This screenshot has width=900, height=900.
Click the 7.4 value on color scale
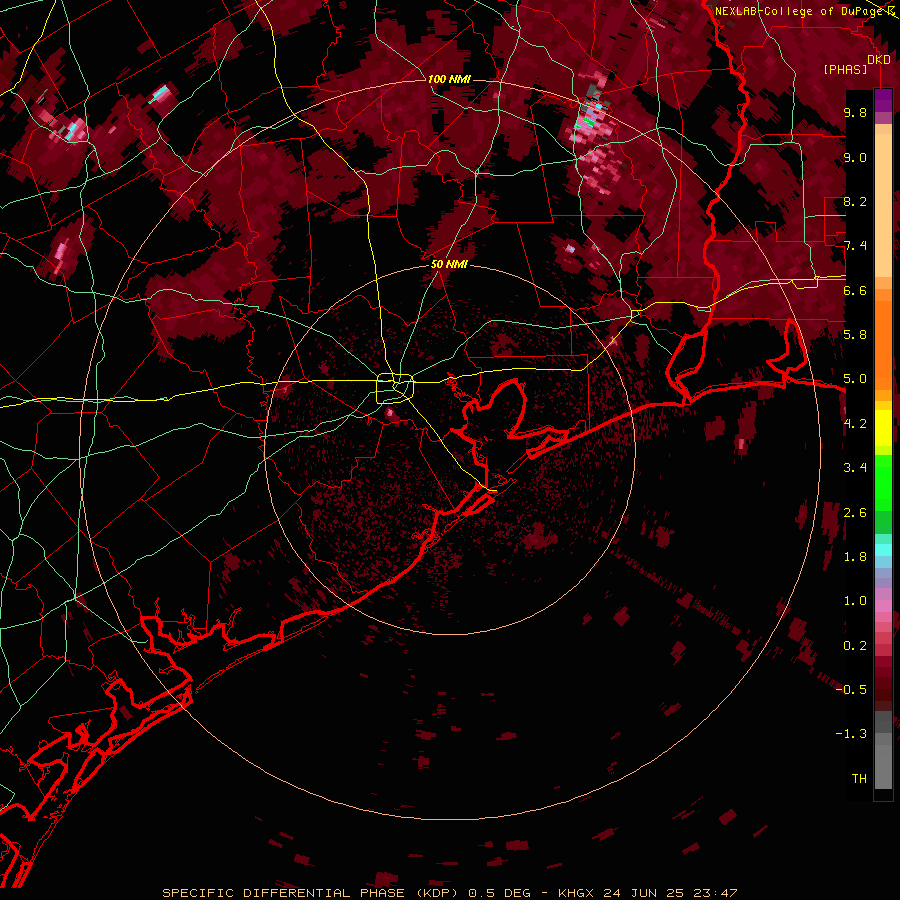[x=855, y=246]
